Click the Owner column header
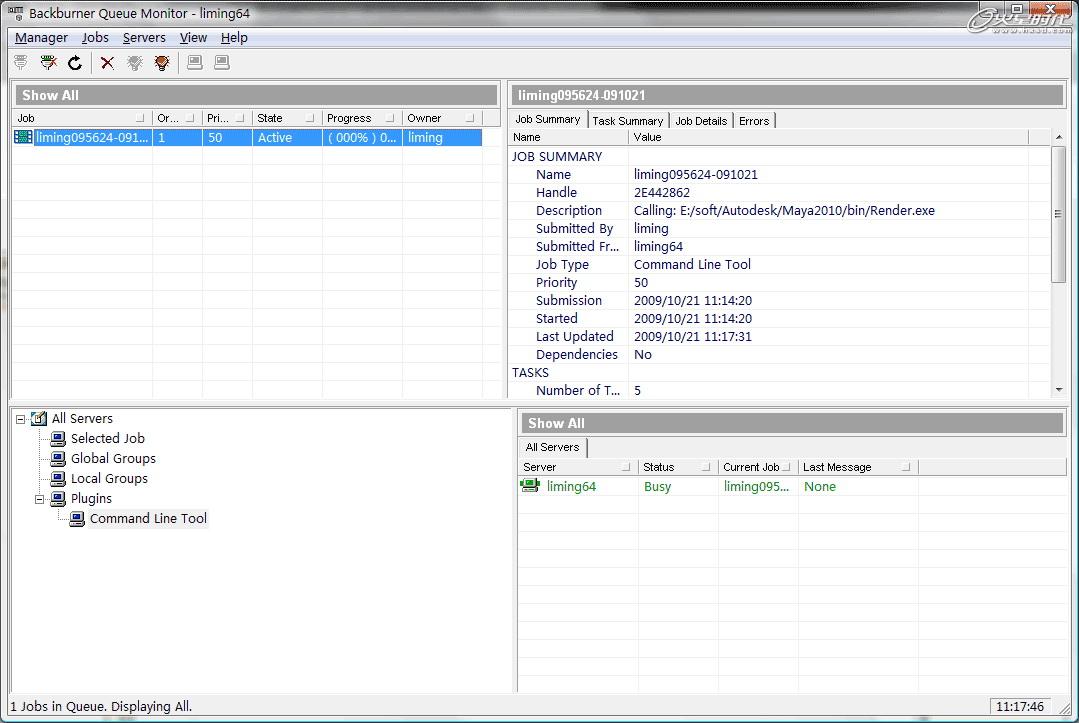The height and width of the screenshot is (723, 1079). (x=442, y=118)
